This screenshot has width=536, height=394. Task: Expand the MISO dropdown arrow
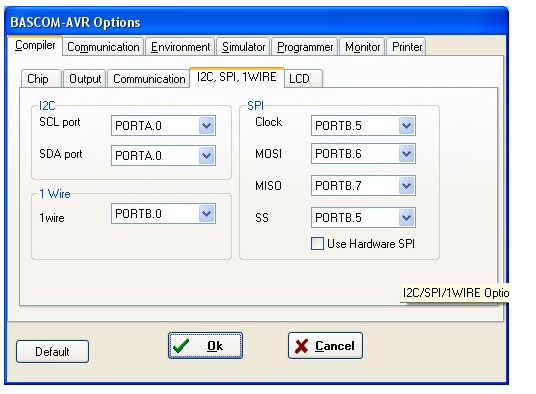tap(406, 186)
